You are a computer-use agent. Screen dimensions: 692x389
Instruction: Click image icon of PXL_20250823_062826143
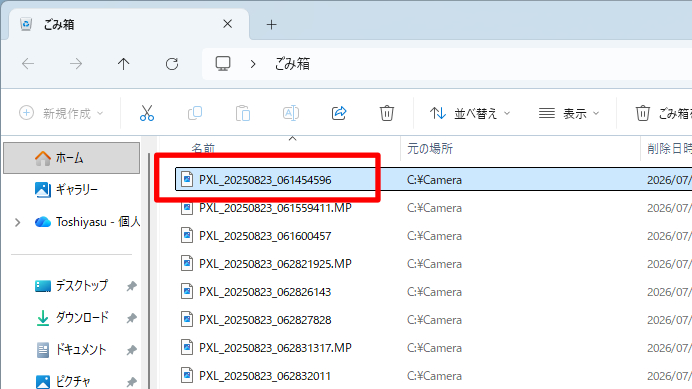(187, 291)
